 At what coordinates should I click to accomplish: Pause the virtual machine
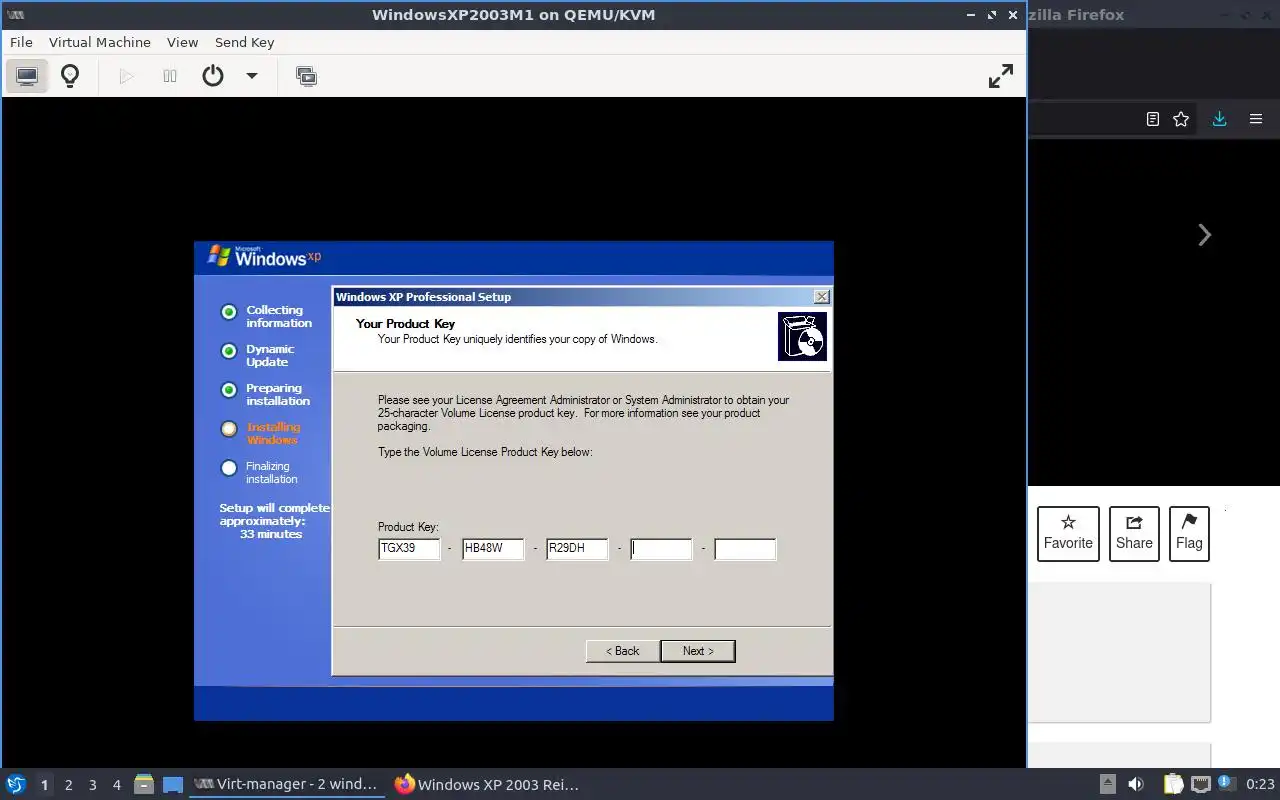coord(170,76)
